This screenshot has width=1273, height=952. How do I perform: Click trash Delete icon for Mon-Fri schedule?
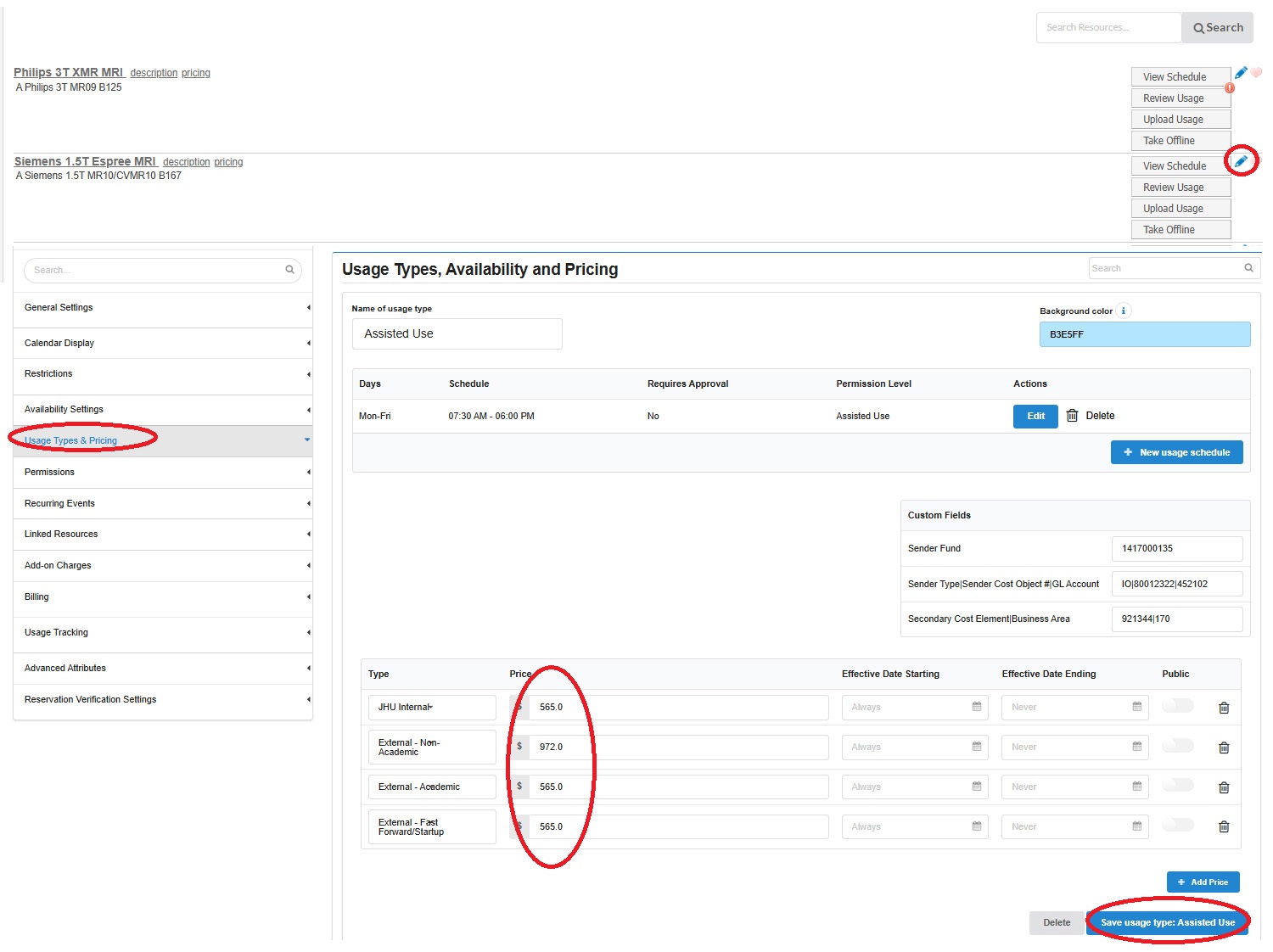tap(1073, 416)
